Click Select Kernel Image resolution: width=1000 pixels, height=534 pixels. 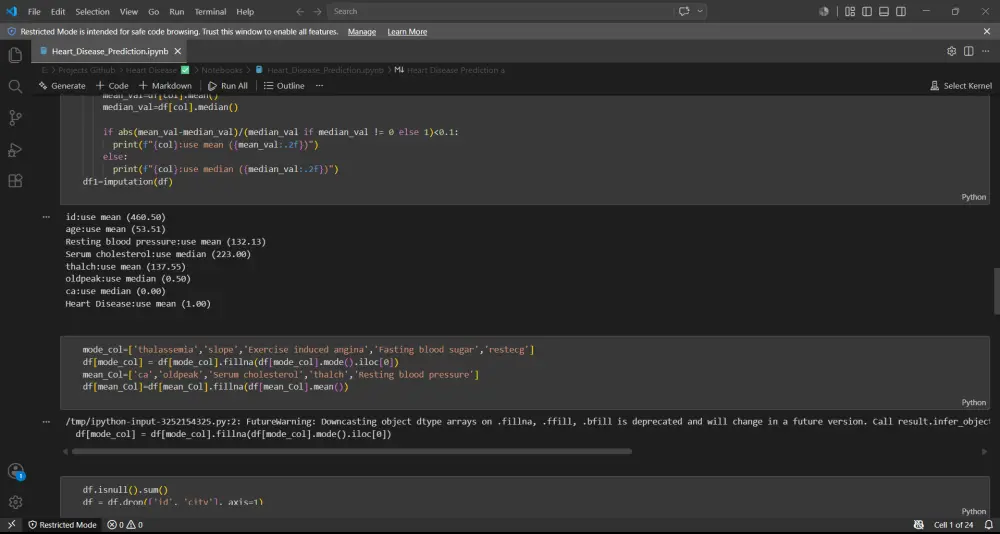click(961, 85)
